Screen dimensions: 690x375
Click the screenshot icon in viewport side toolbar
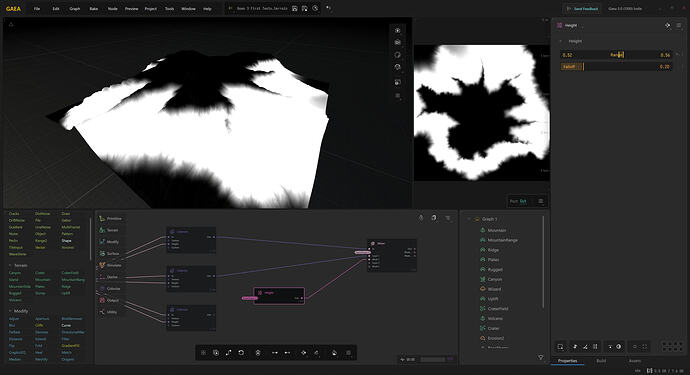pos(398,82)
